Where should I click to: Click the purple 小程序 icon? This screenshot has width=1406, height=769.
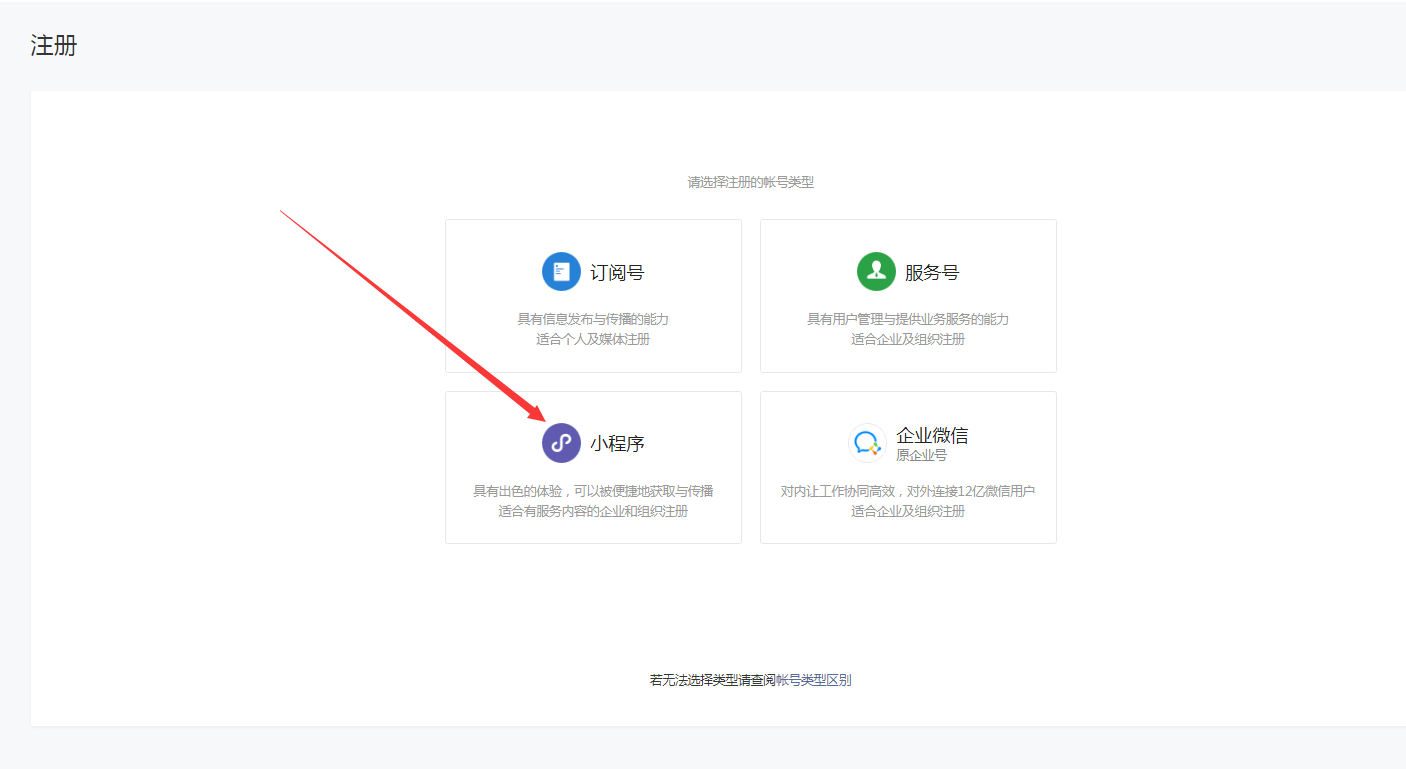point(561,443)
